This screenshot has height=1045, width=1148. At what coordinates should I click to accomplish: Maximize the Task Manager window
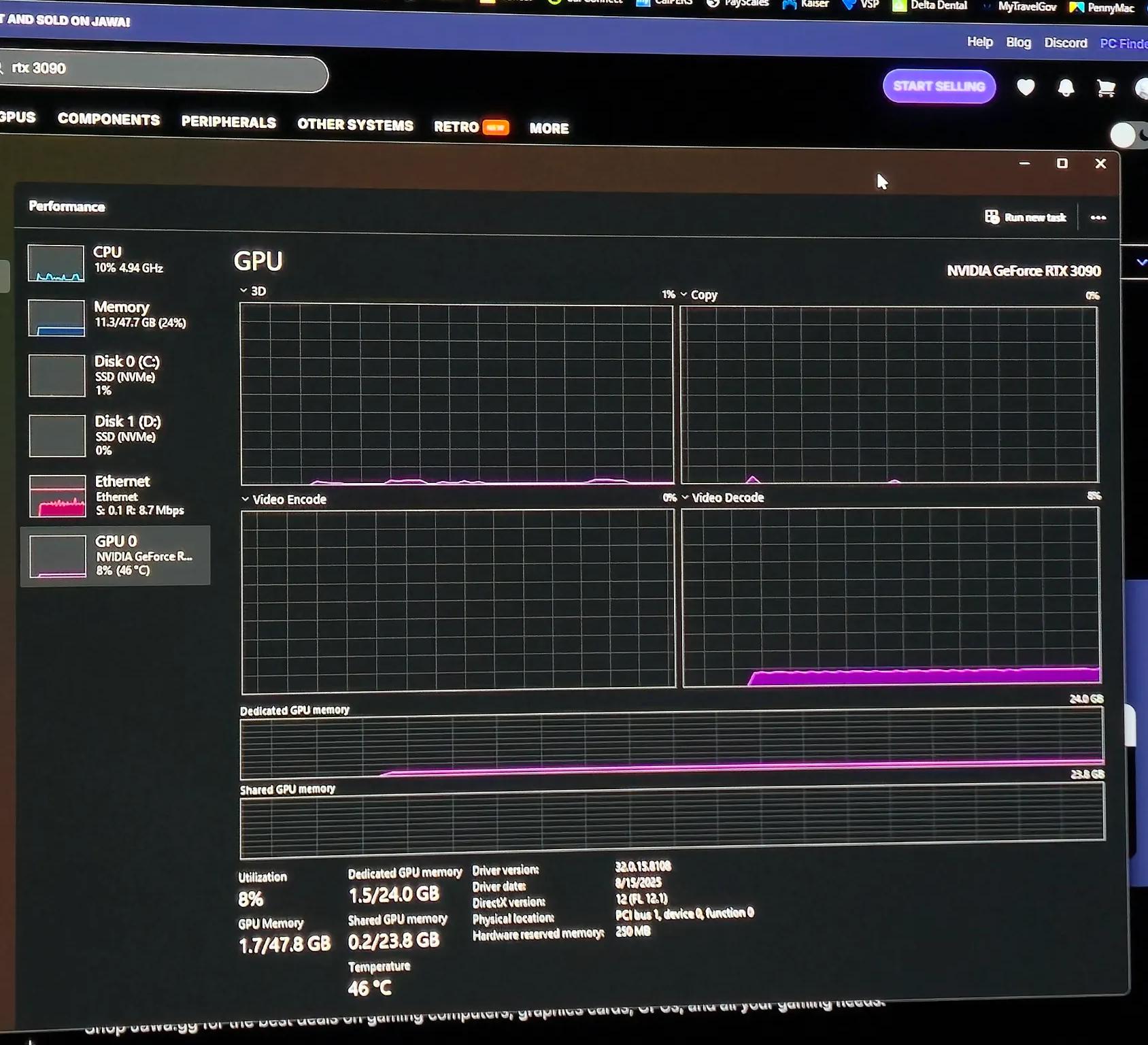(1062, 163)
